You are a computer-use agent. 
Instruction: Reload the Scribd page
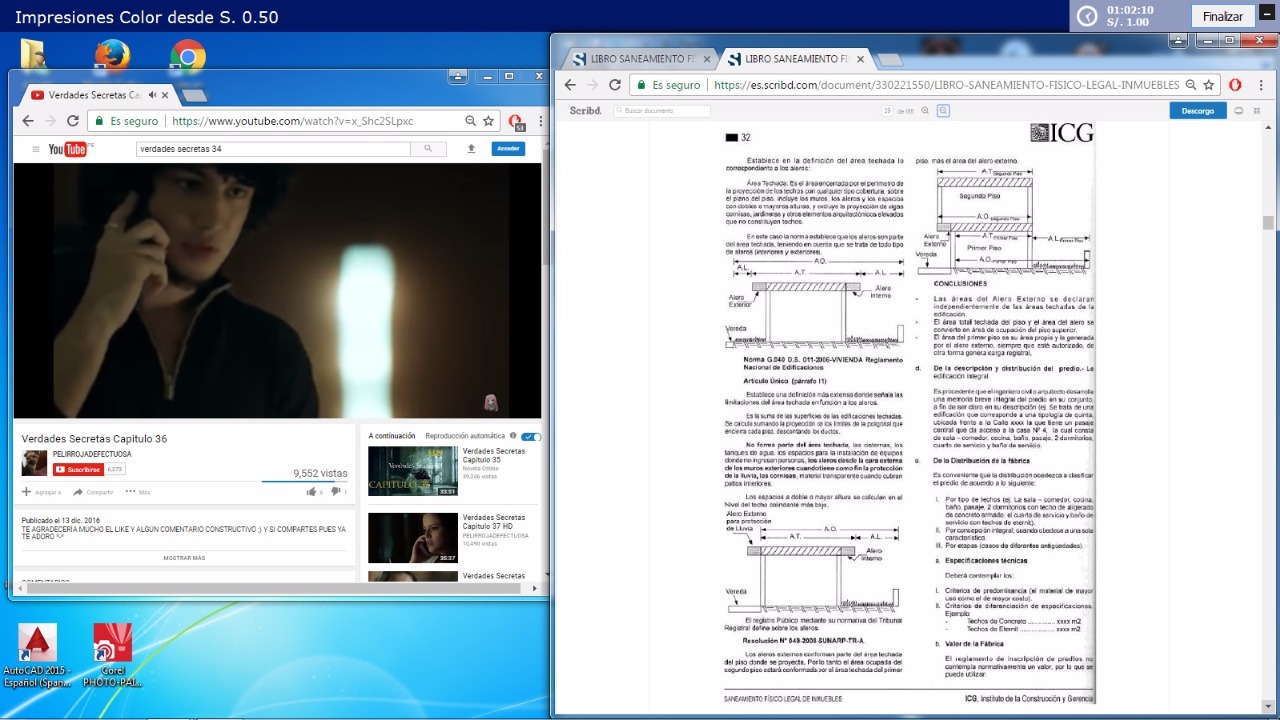click(x=615, y=85)
